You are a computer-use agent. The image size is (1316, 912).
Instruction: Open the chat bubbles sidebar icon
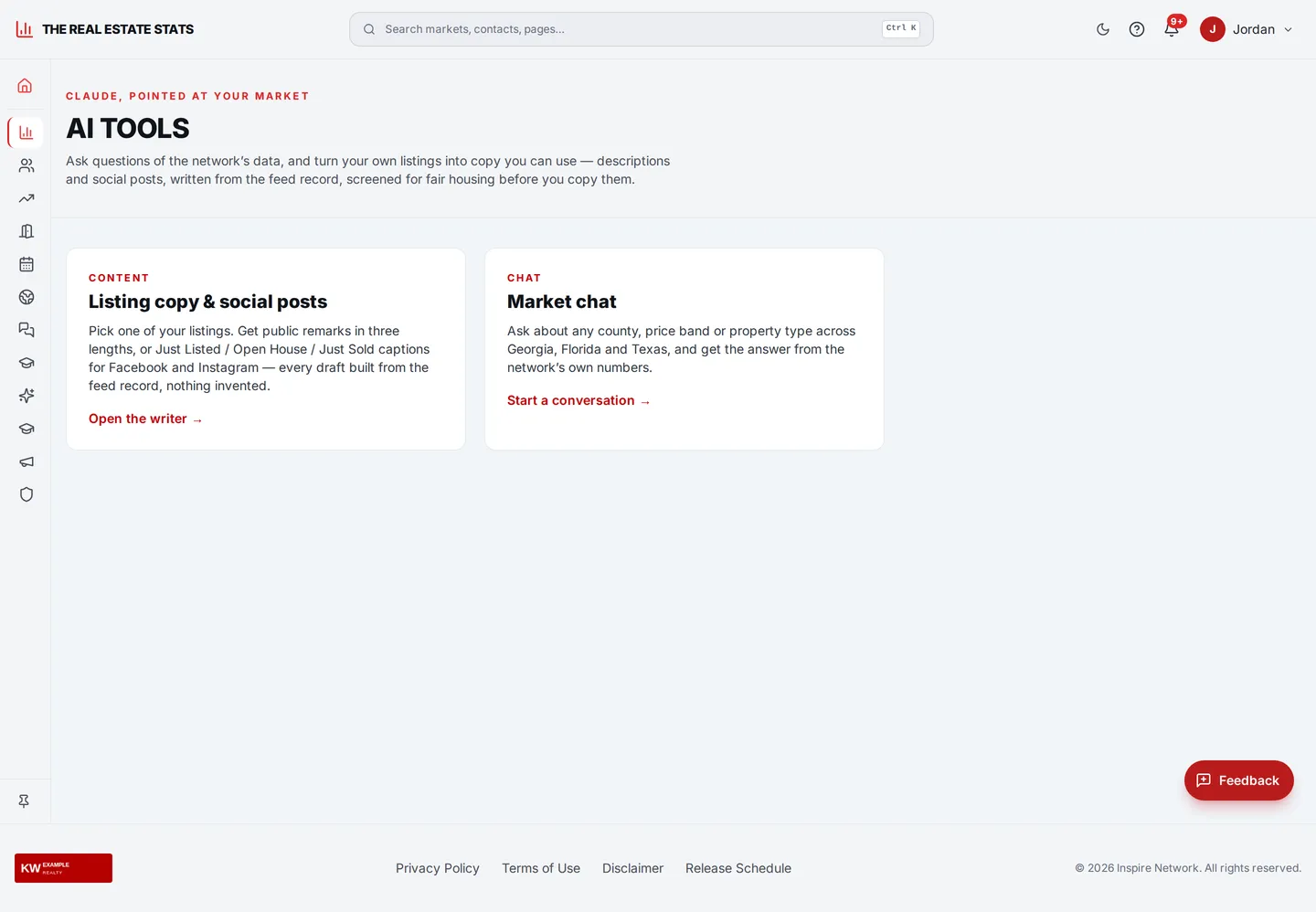tap(27, 330)
